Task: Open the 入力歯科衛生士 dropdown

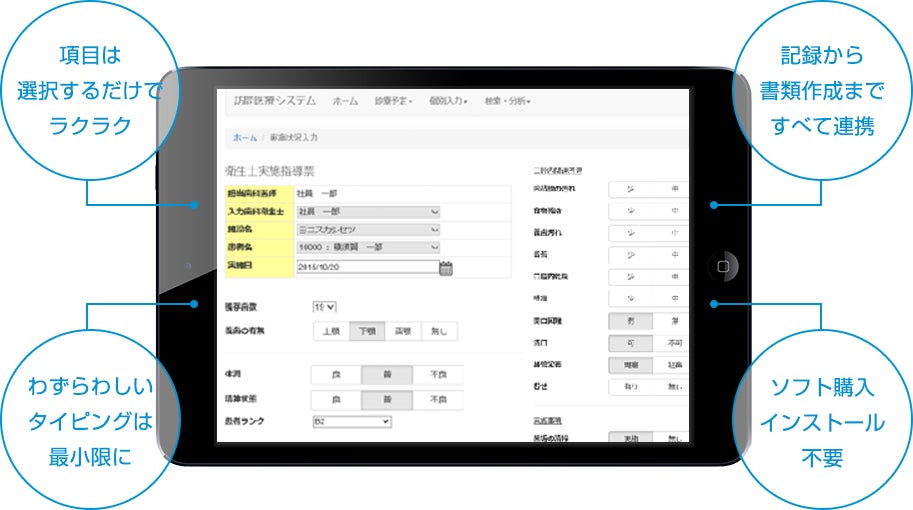Action: pyautogui.click(x=368, y=212)
